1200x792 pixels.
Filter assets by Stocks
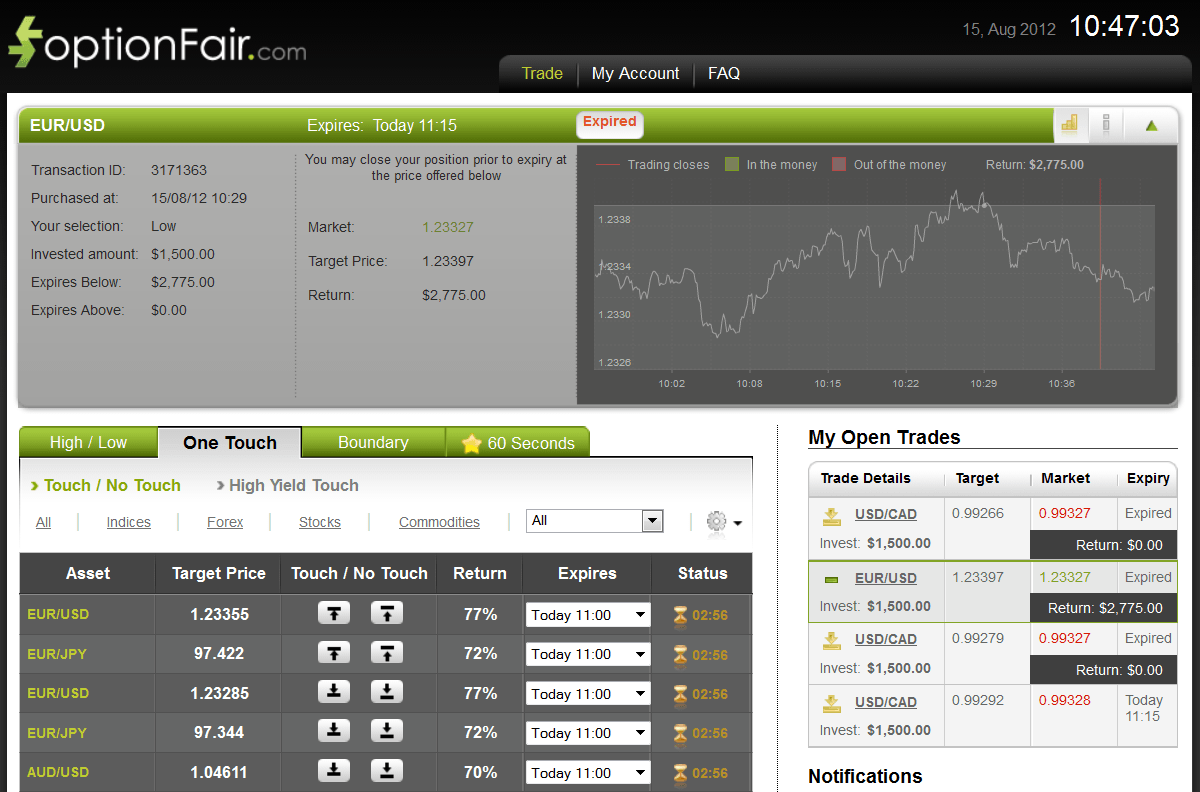click(x=320, y=522)
